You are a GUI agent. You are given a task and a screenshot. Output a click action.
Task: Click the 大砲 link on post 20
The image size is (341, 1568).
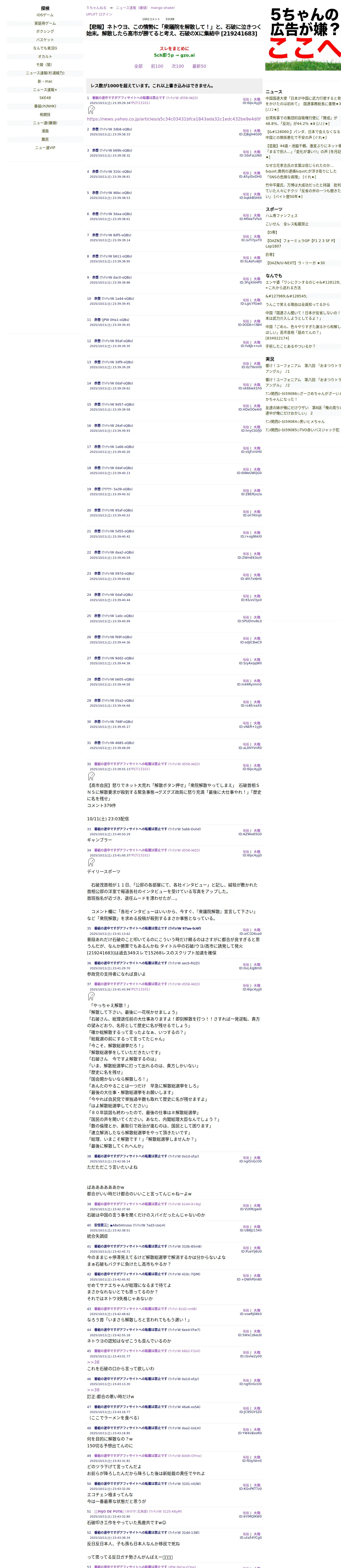(257, 512)
